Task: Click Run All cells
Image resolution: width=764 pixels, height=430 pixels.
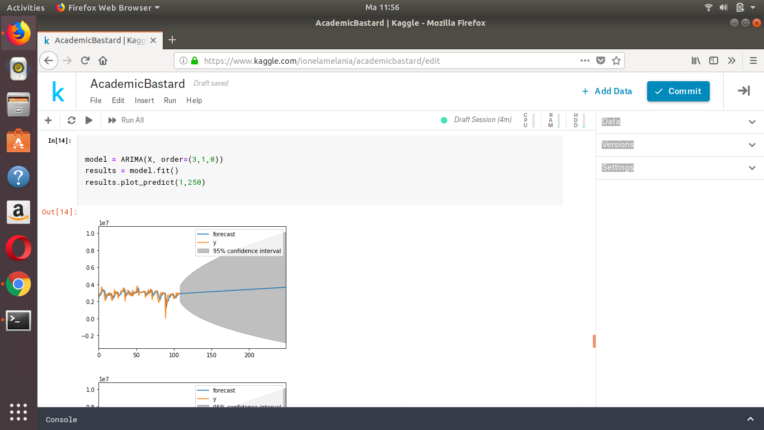Action: 126,120
